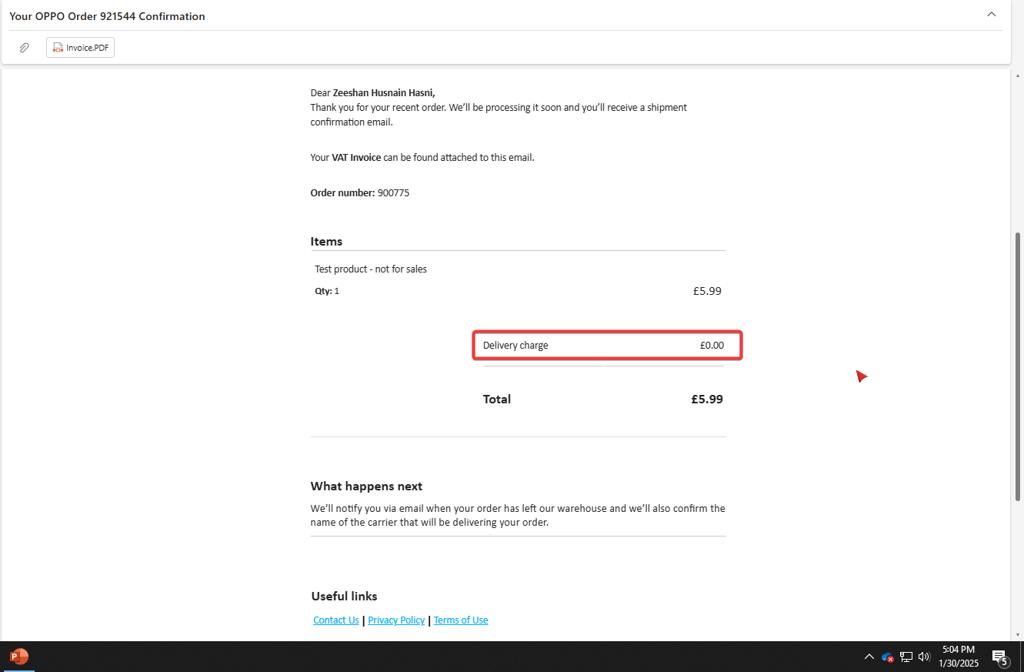
Task: Open the Privacy Policy link
Action: pos(396,620)
